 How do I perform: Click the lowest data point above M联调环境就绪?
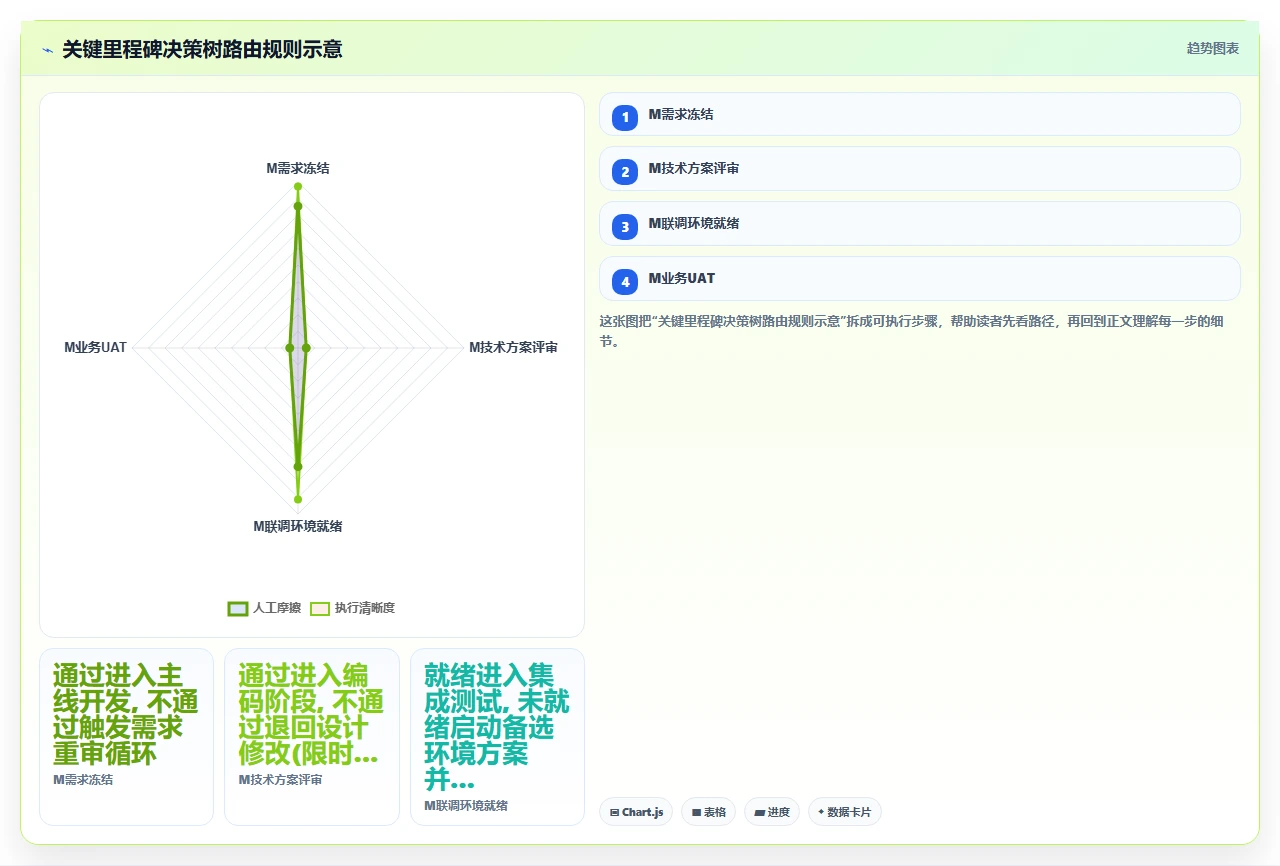coord(298,499)
